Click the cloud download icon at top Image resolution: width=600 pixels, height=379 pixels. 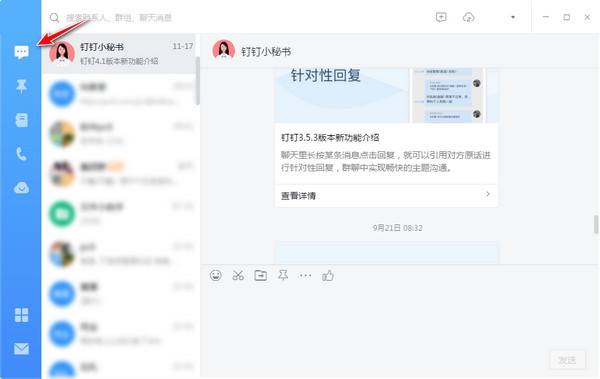click(469, 17)
